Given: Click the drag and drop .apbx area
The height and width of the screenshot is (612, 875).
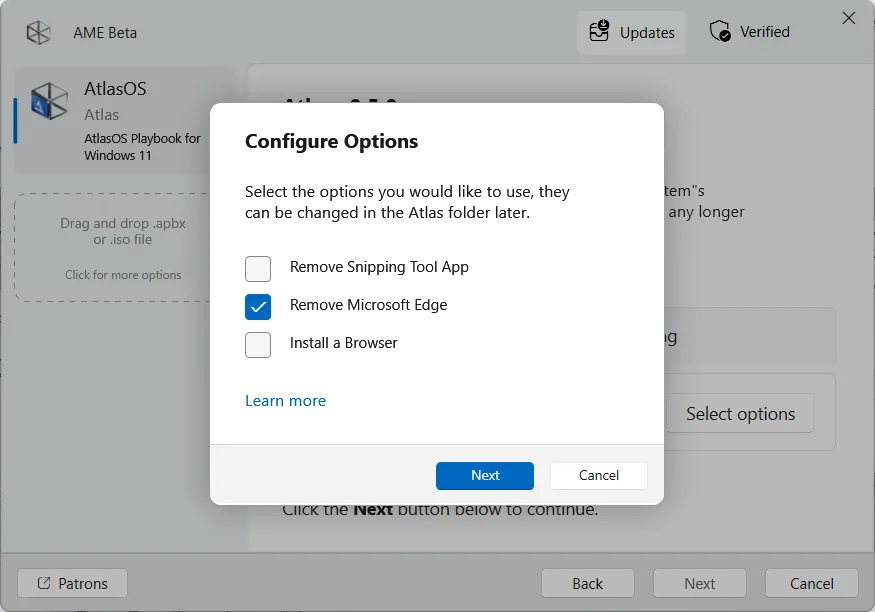Looking at the screenshot, I should (122, 231).
